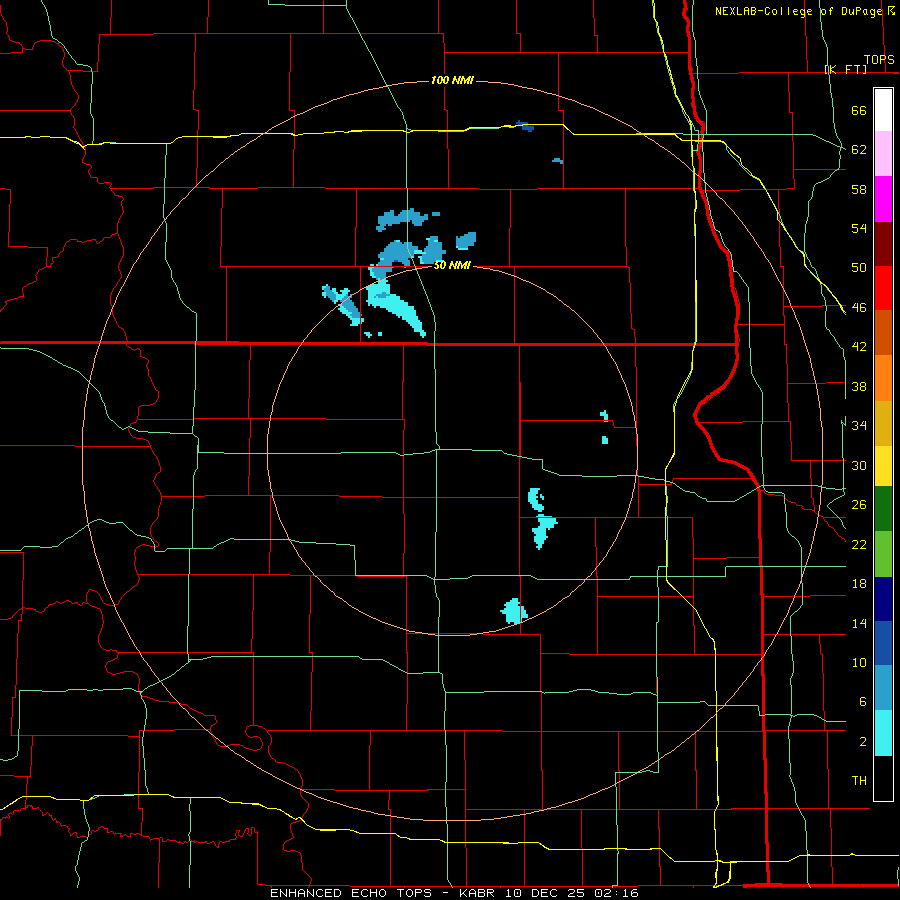The height and width of the screenshot is (900, 900).
Task: Click the 50 NMI range ring label
Action: pyautogui.click(x=452, y=265)
